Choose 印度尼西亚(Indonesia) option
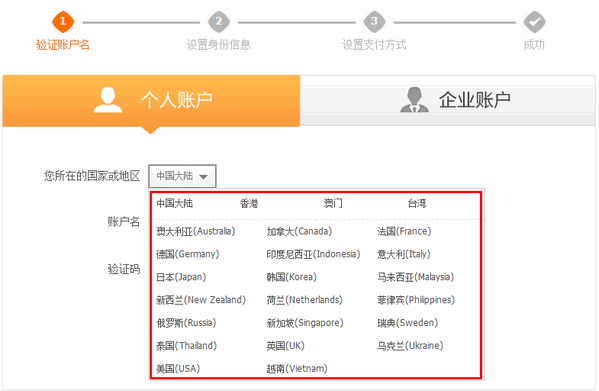This screenshot has height=391, width=599. click(x=313, y=254)
